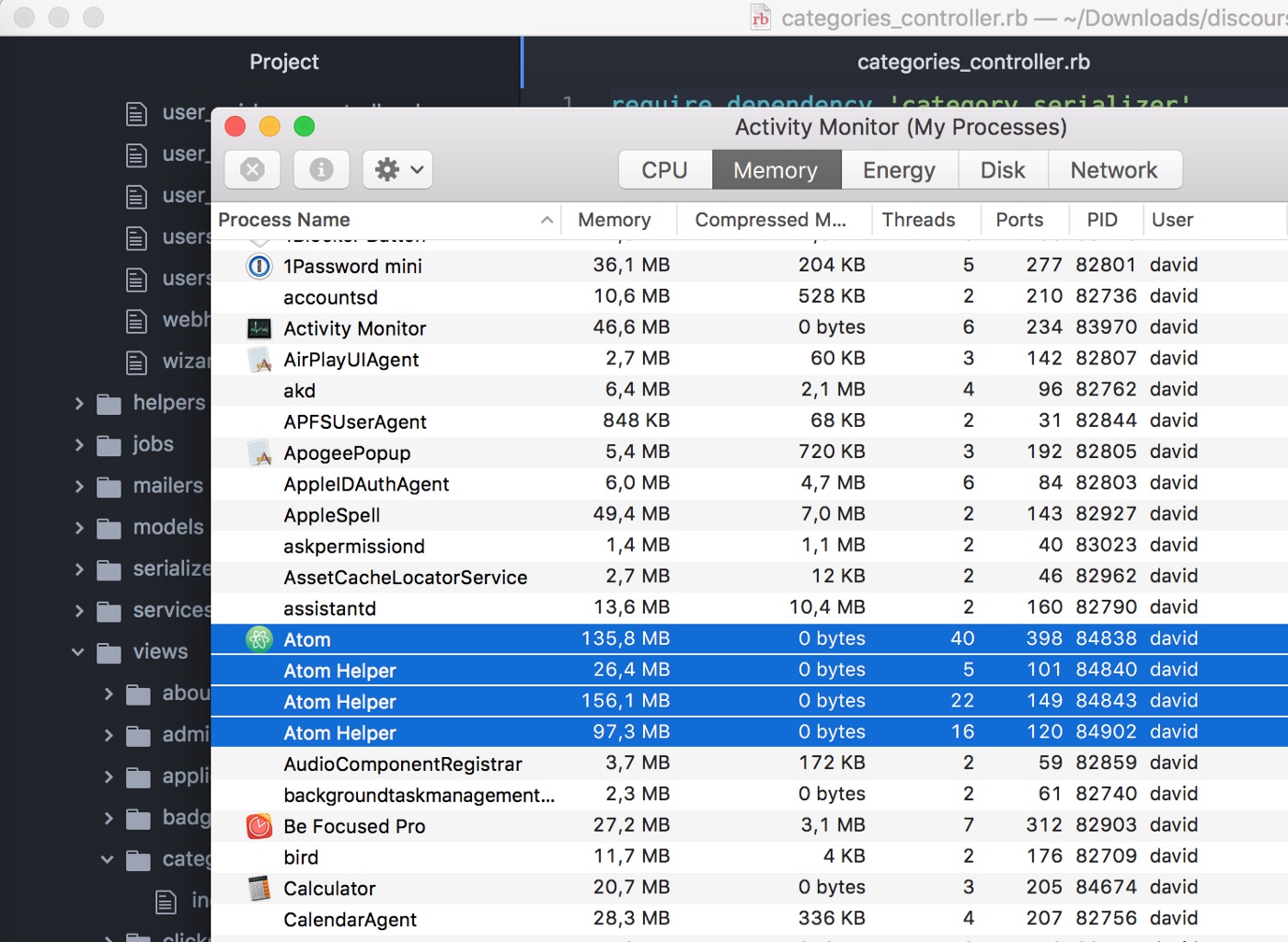Screen dimensions: 1288x942
Task: Click the Activity Monitor process icon
Action: click(259, 328)
